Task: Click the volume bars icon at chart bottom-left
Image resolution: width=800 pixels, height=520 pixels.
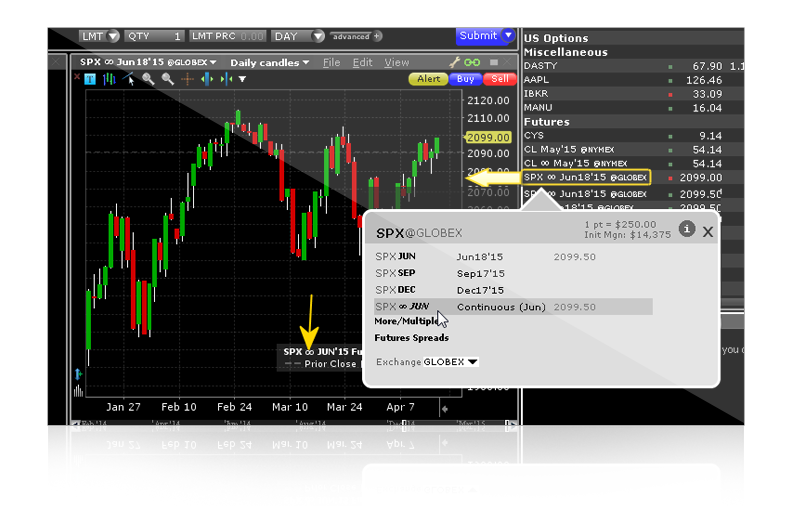Action: (x=78, y=391)
